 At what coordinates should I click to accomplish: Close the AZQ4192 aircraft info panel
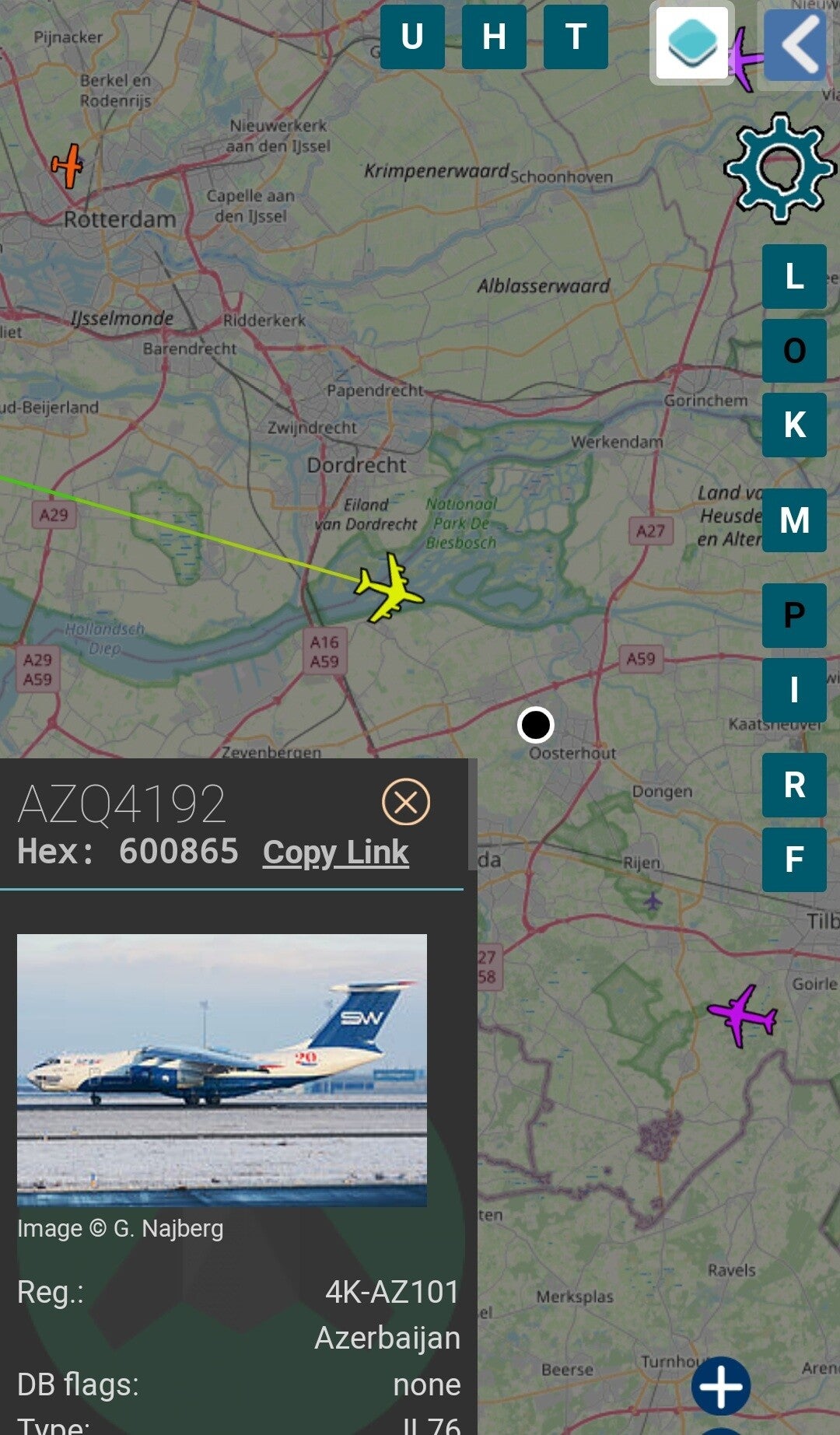click(x=406, y=802)
